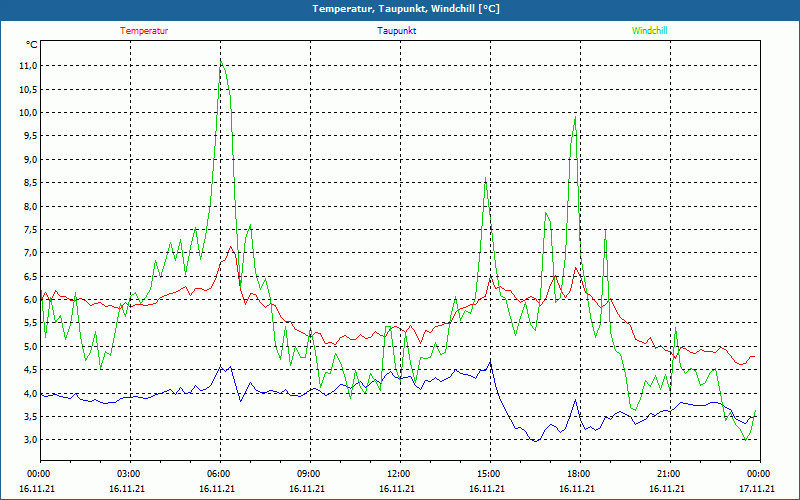Click the Windchill peak just before 18:00
The width and height of the screenshot is (800, 500).
point(575,117)
